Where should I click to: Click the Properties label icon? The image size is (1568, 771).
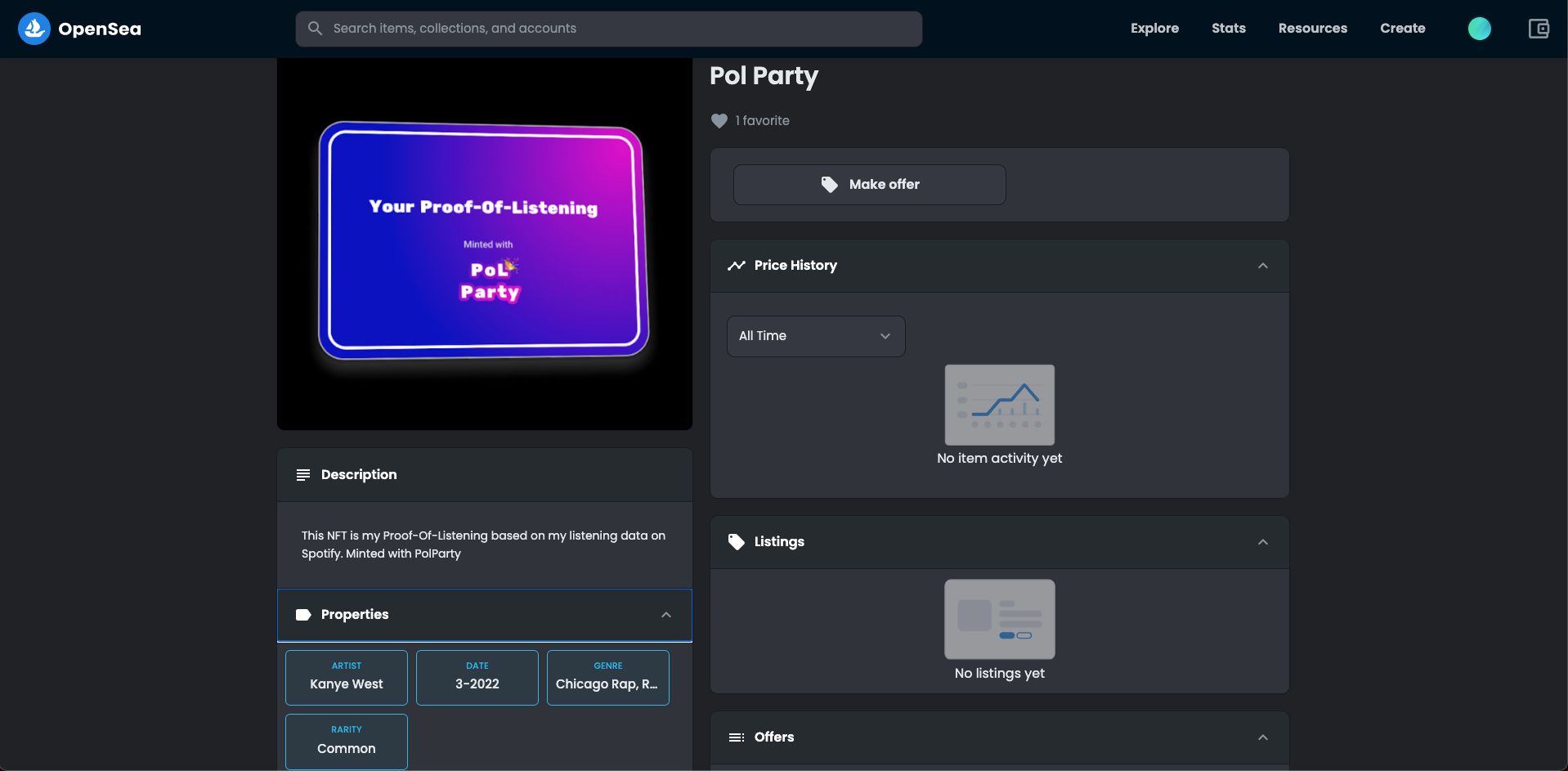pyautogui.click(x=302, y=615)
